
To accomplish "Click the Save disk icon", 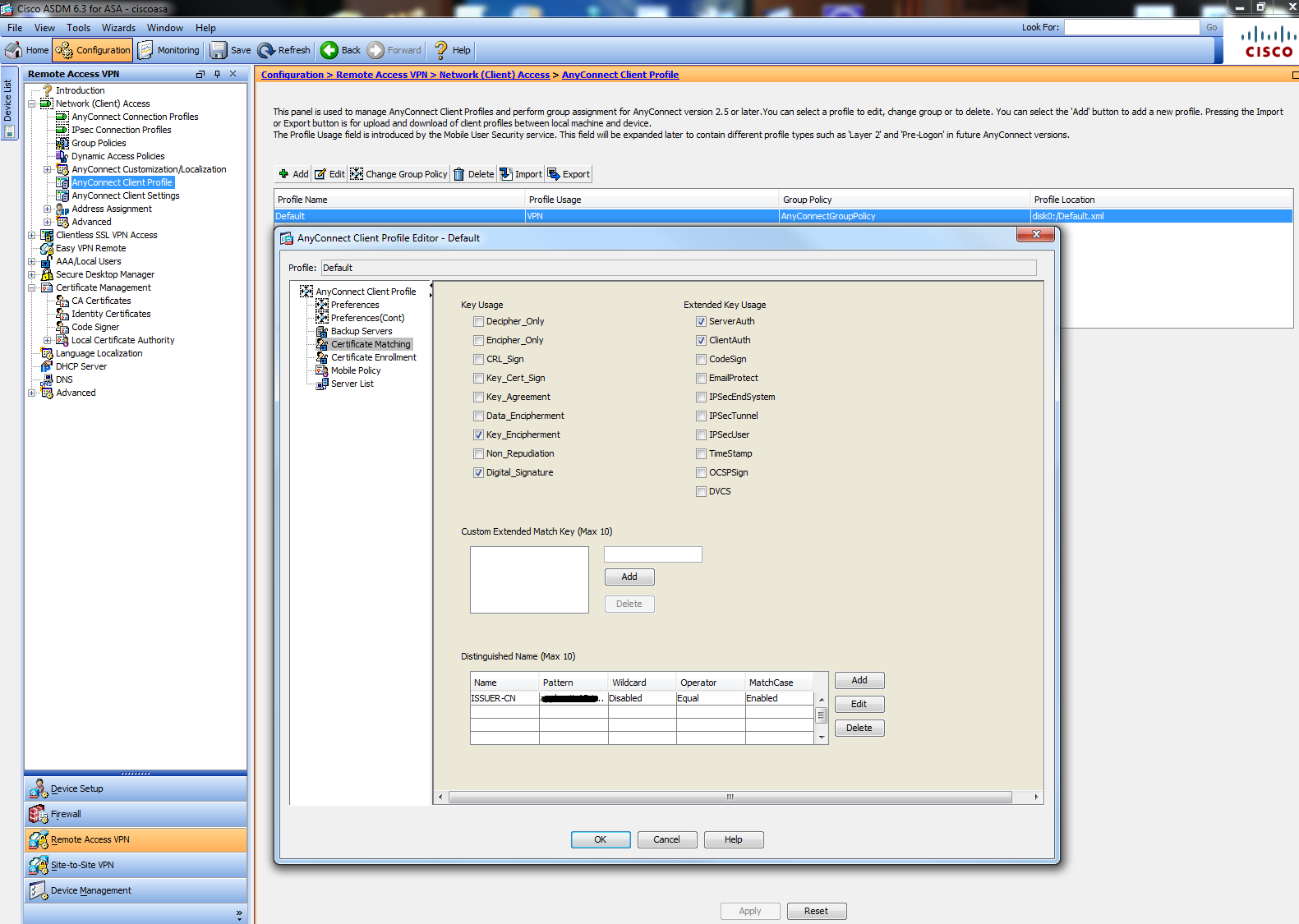I will point(219,50).
